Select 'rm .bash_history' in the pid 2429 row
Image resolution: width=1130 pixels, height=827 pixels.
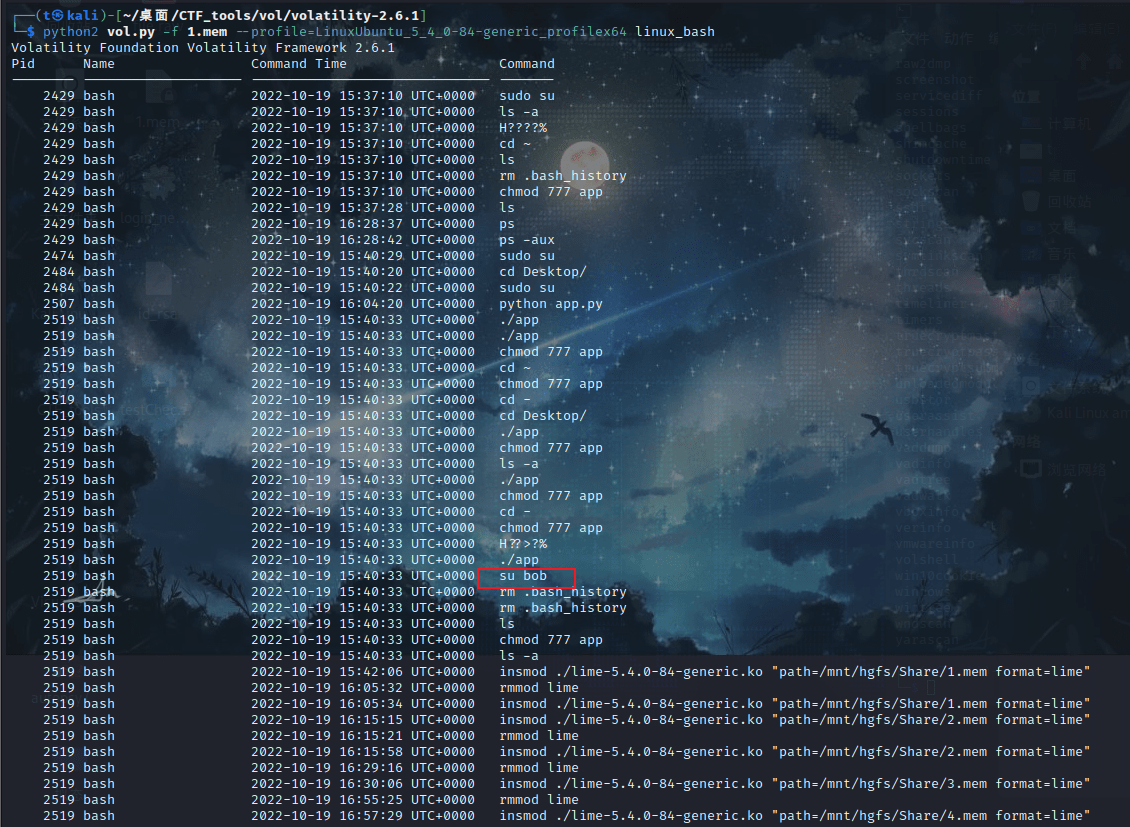click(563, 176)
